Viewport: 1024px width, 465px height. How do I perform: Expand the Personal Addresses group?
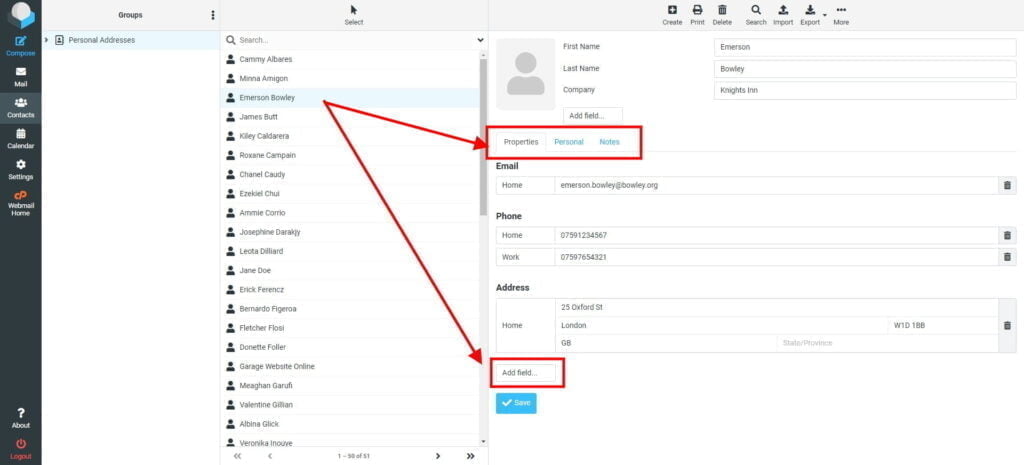(x=46, y=40)
